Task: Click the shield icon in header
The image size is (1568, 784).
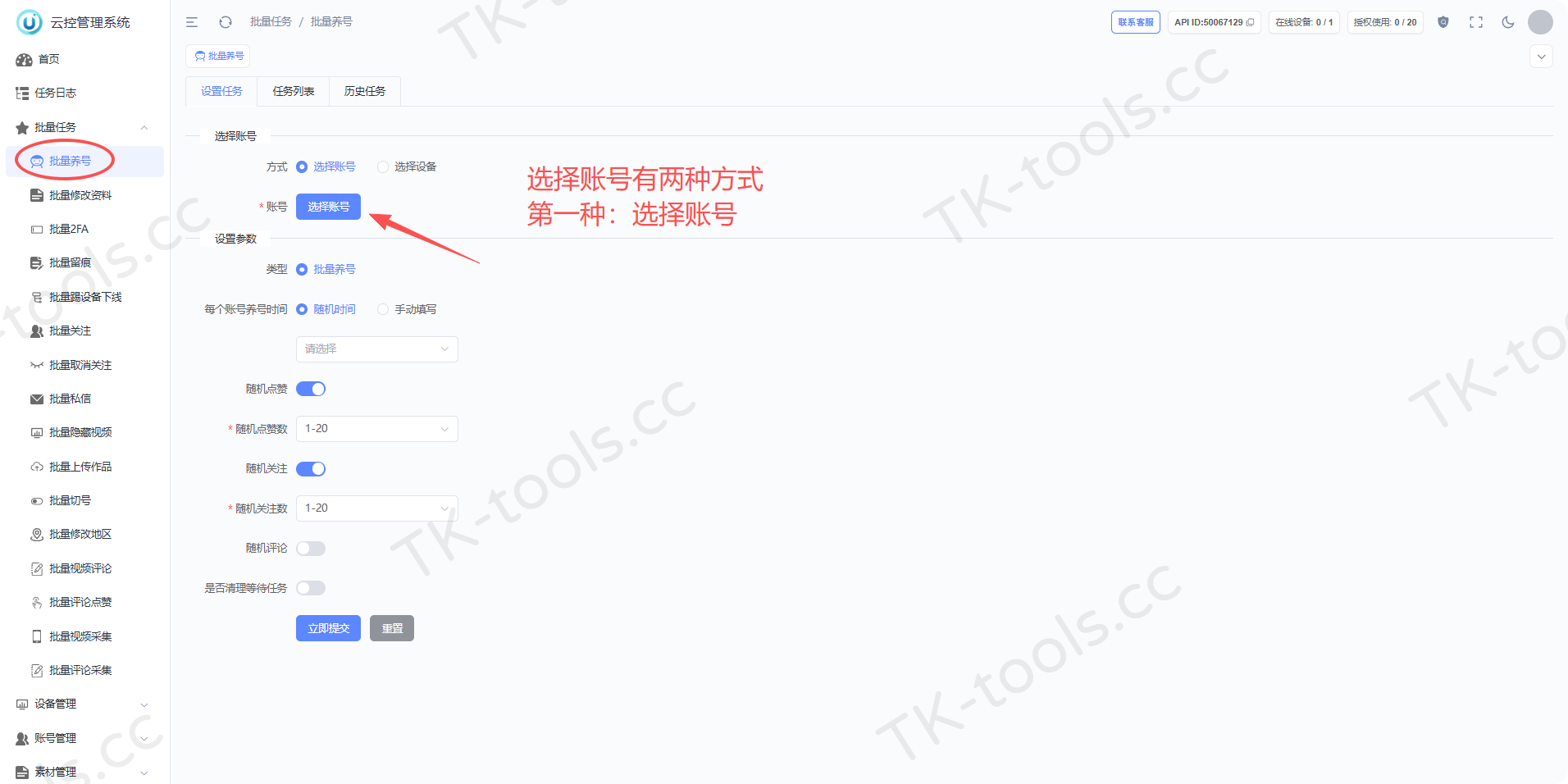Action: point(1443,22)
